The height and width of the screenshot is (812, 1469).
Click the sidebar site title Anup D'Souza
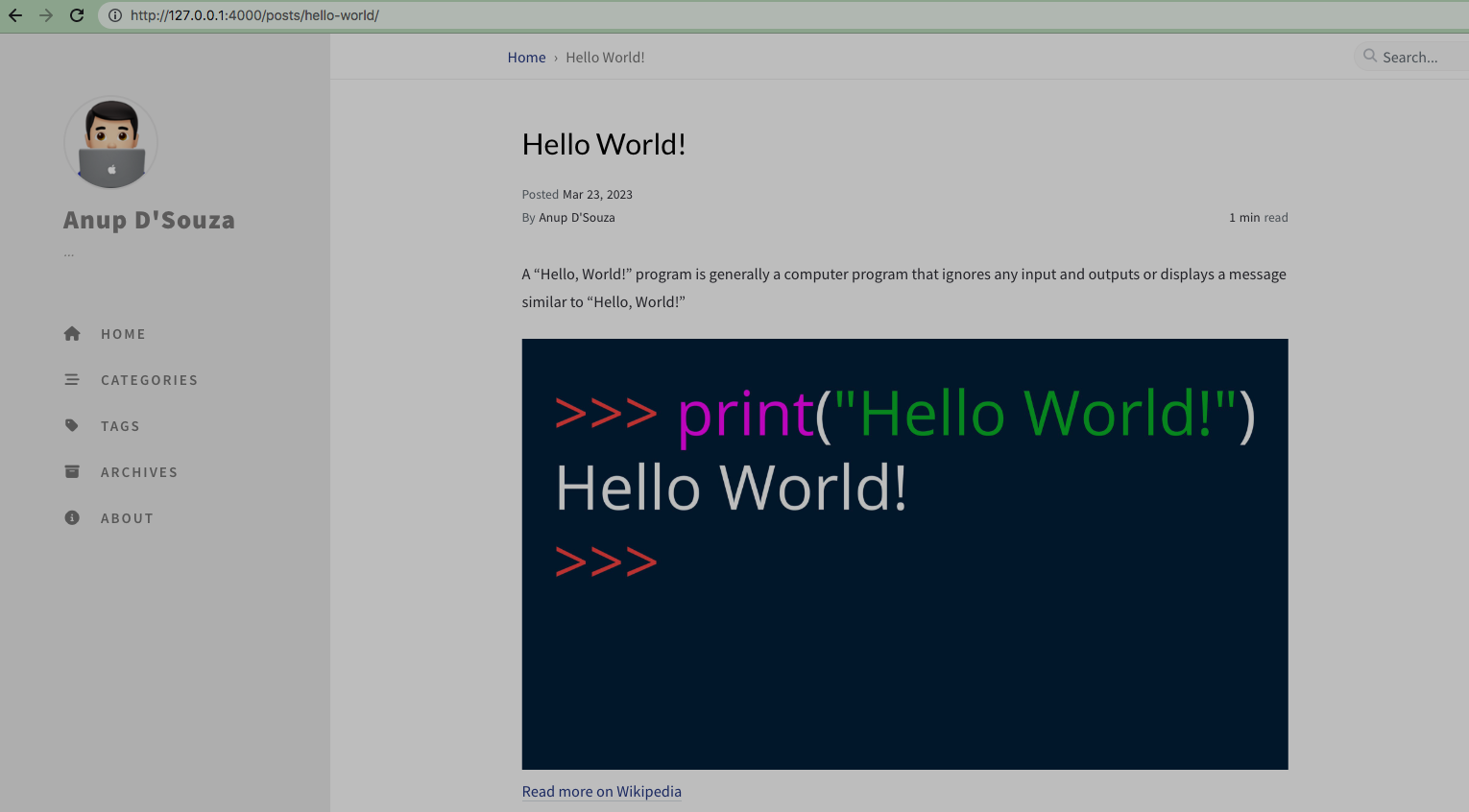click(149, 220)
